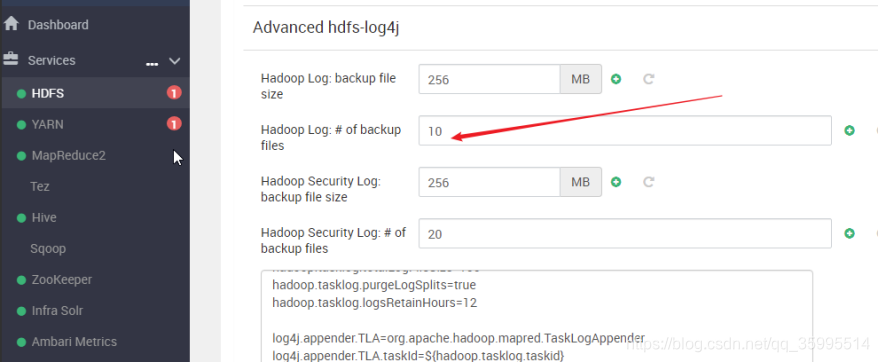879x362 pixels.
Task: Click green plus beside # of backup files
Action: click(849, 131)
